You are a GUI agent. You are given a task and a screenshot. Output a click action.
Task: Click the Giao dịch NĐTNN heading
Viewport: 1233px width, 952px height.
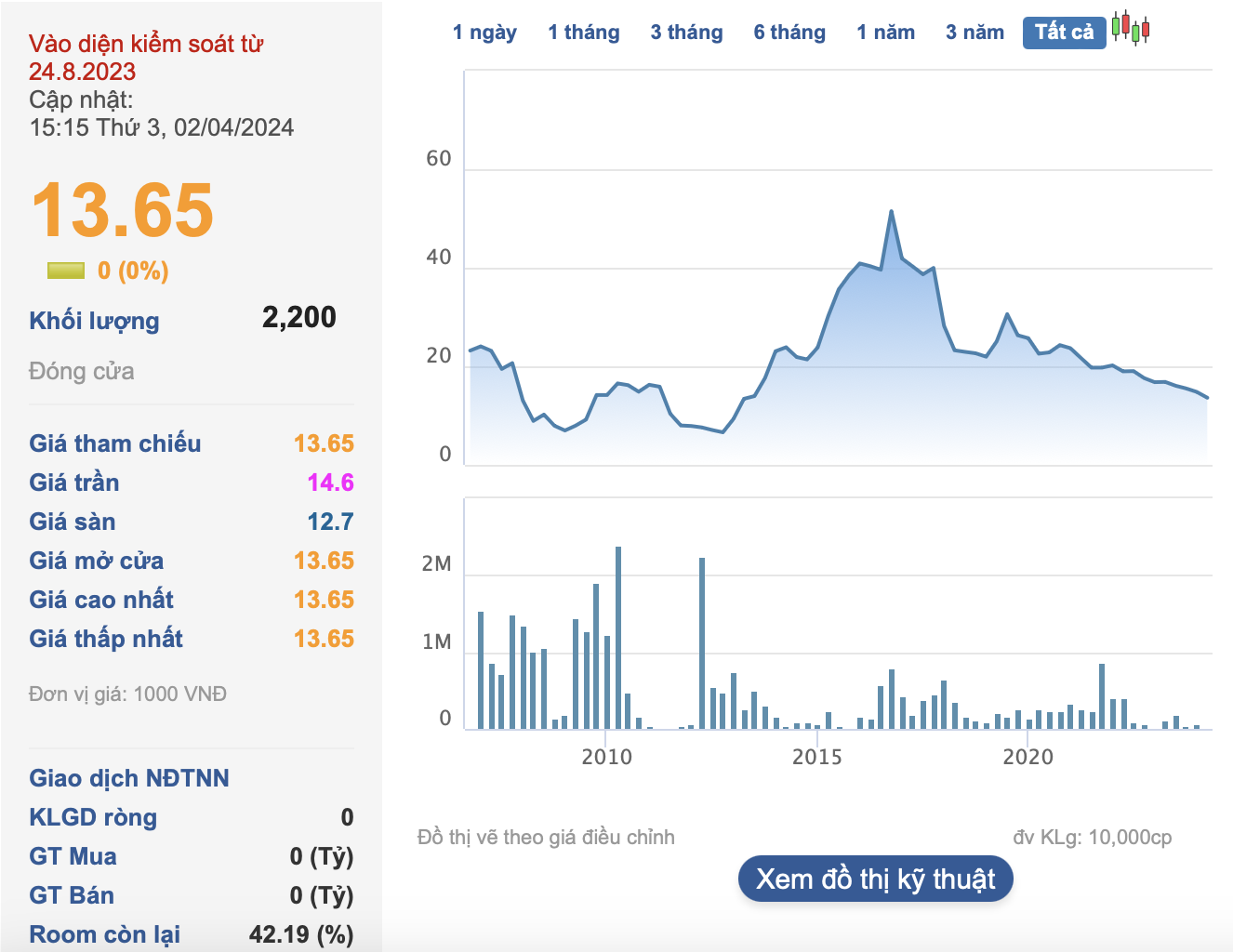pos(128,778)
